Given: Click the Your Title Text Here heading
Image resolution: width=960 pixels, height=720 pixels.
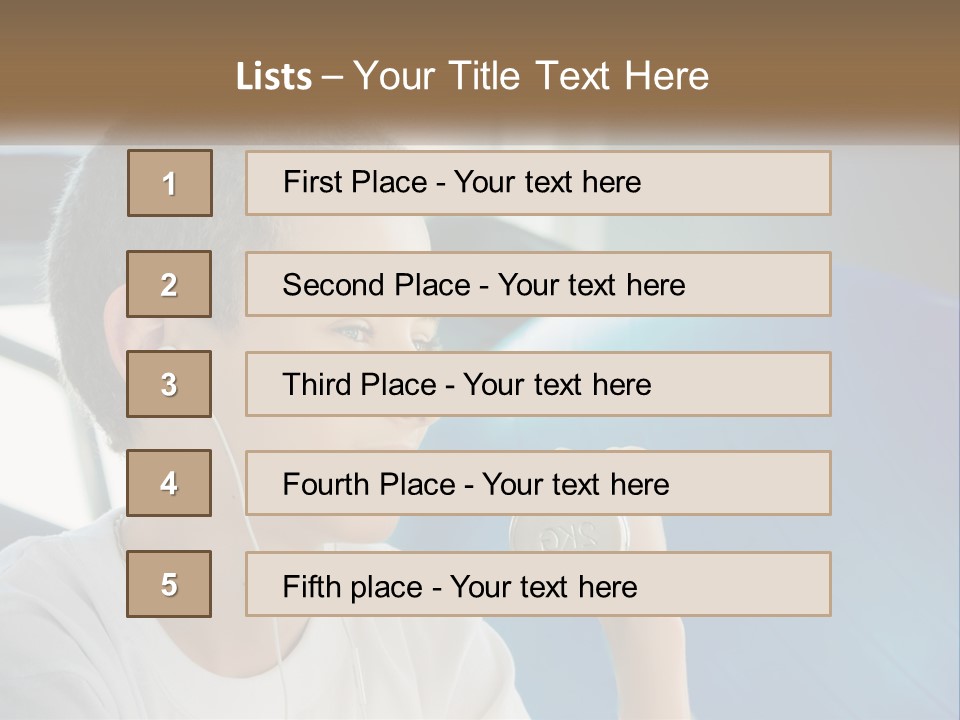Looking at the screenshot, I should [x=531, y=76].
